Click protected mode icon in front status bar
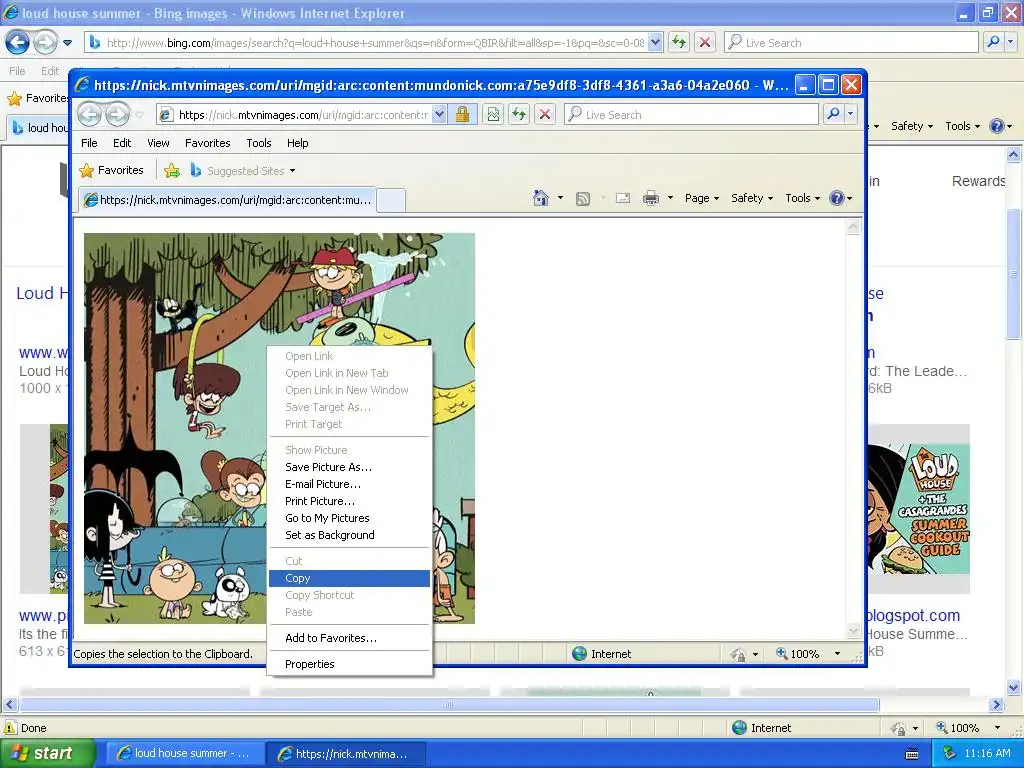This screenshot has height=768, width=1024. pyautogui.click(x=738, y=654)
